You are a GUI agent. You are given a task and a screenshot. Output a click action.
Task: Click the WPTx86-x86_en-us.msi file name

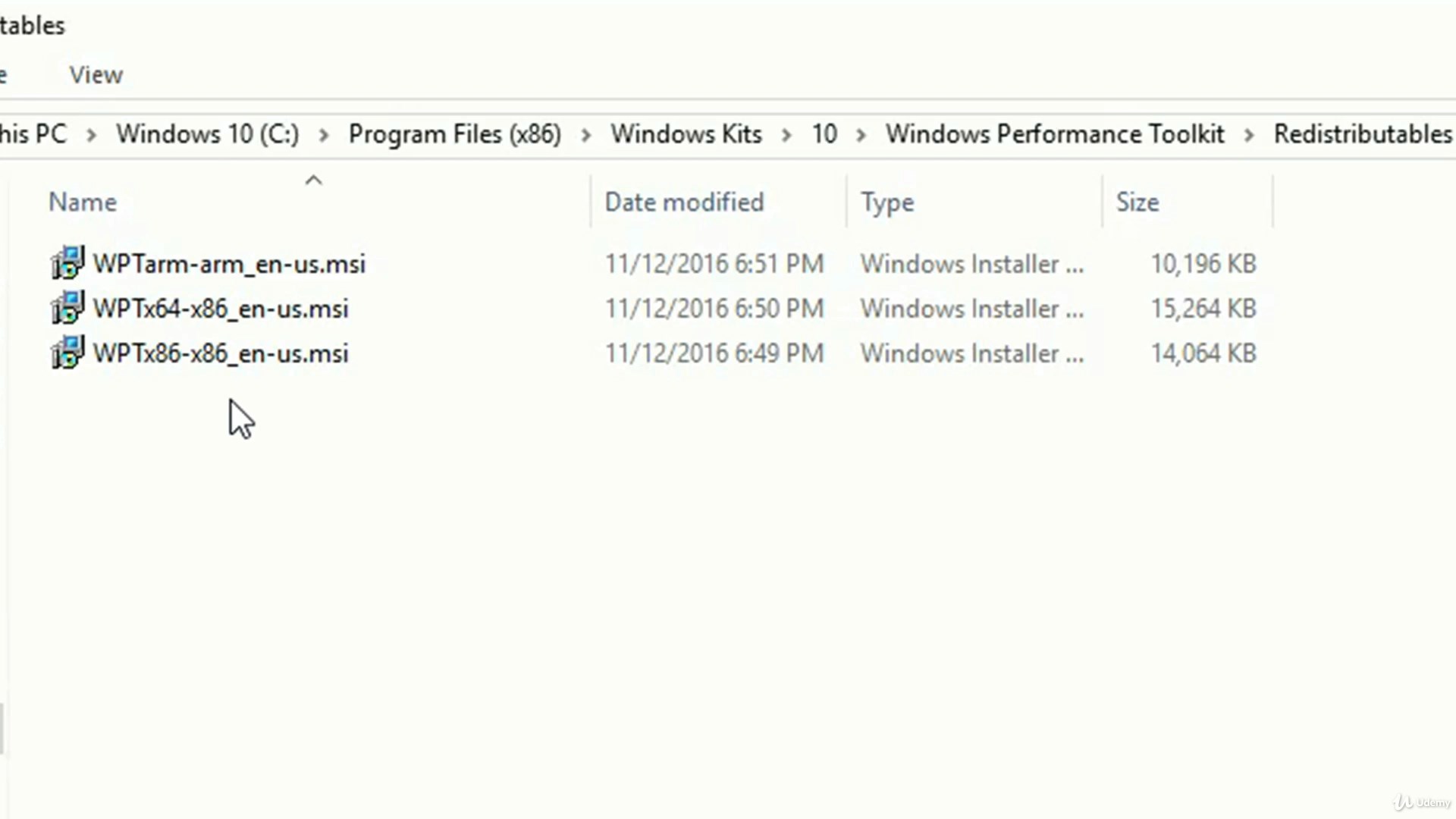[x=221, y=353]
